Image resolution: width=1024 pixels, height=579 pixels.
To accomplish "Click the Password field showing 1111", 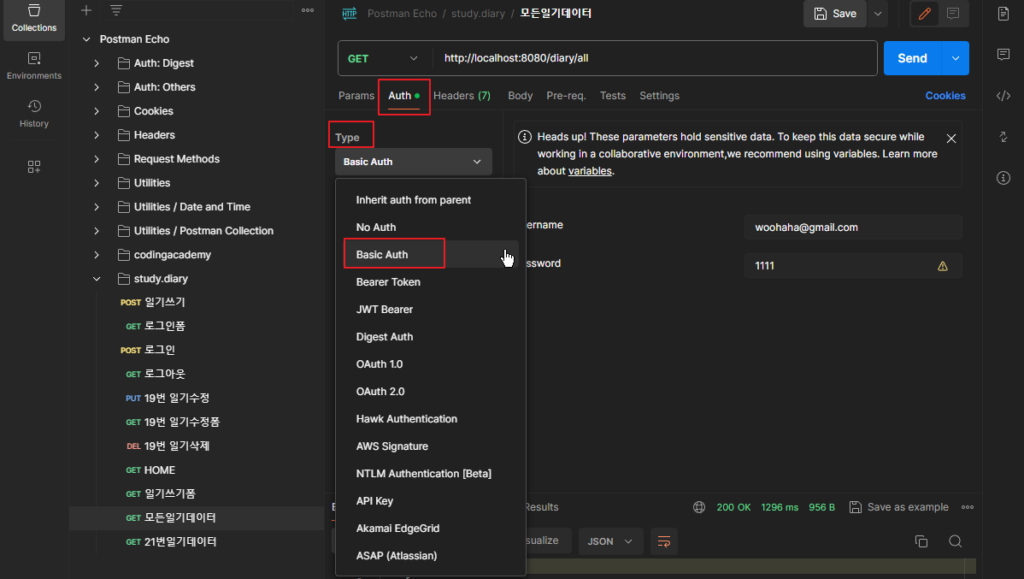I will pos(853,266).
